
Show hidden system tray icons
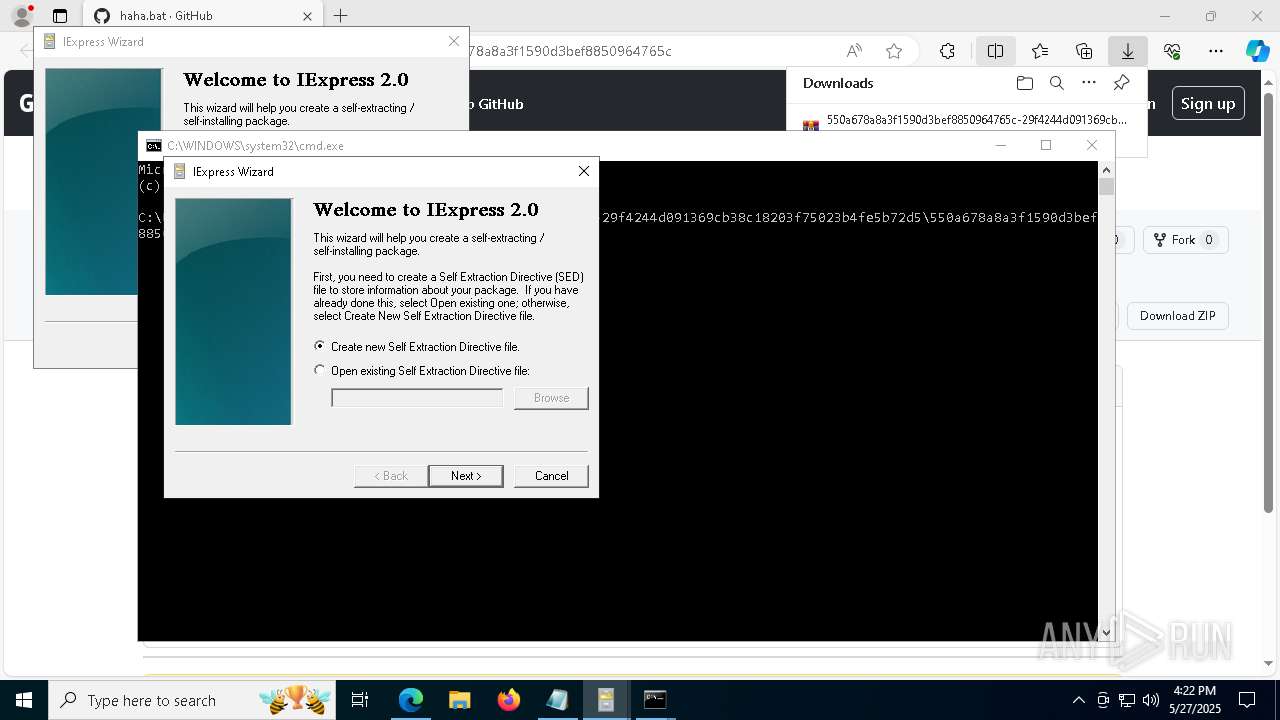pyautogui.click(x=1078, y=700)
